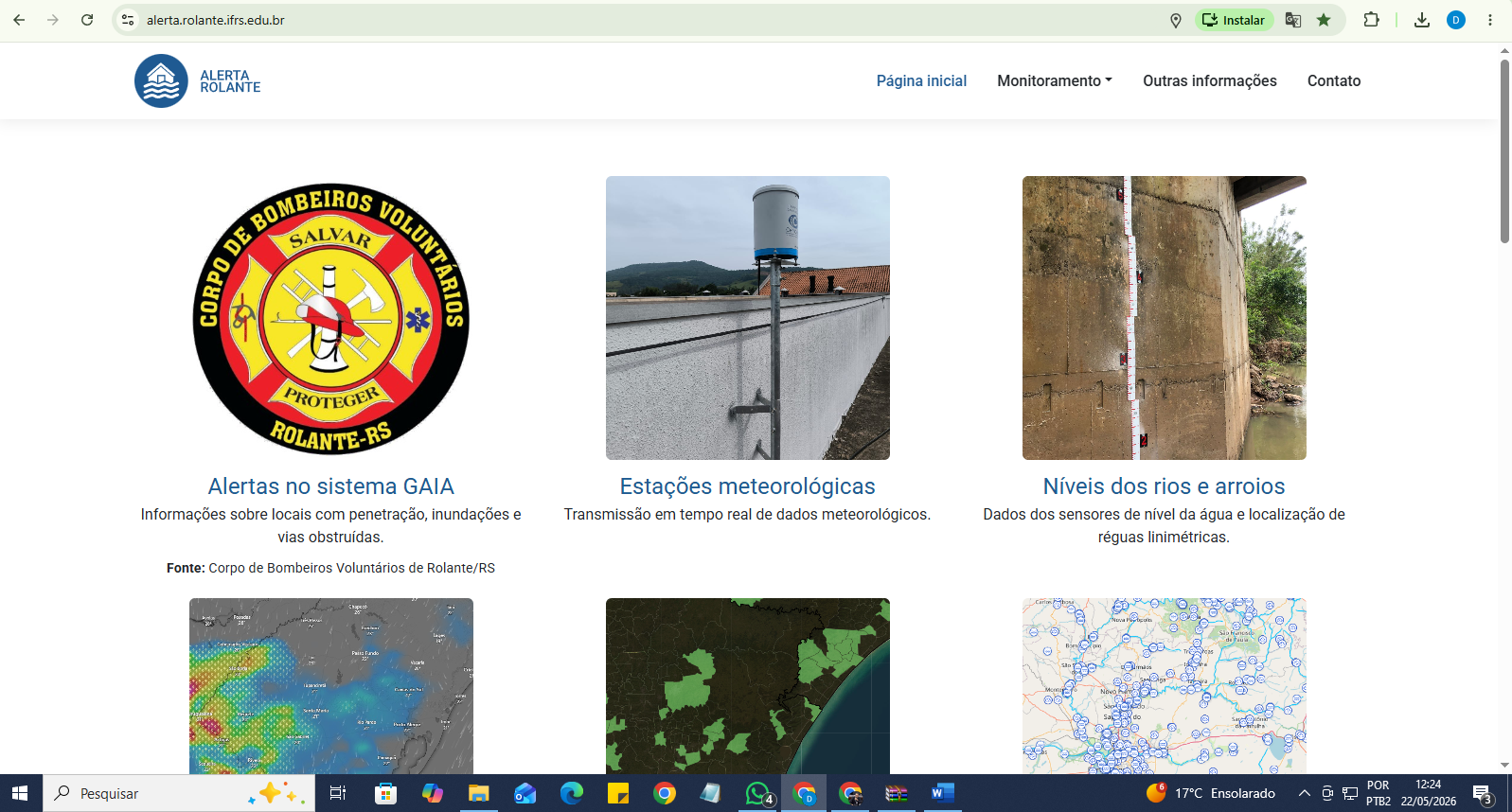Open WhatsApp from the taskbar
This screenshot has height=812, width=1512.
[x=758, y=793]
